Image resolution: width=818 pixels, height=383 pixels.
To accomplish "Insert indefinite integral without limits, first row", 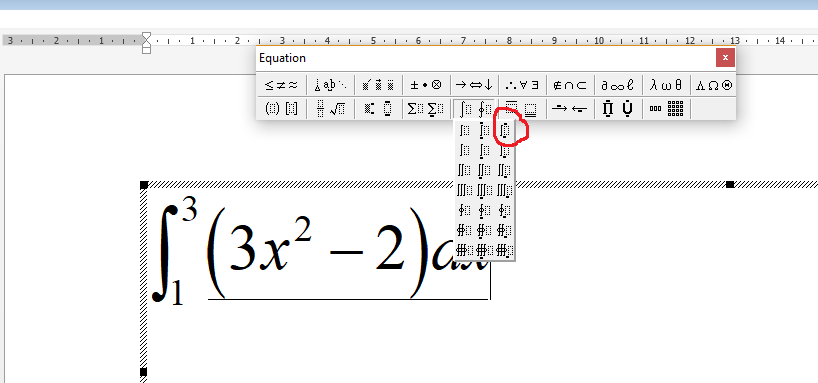I will click(x=464, y=130).
